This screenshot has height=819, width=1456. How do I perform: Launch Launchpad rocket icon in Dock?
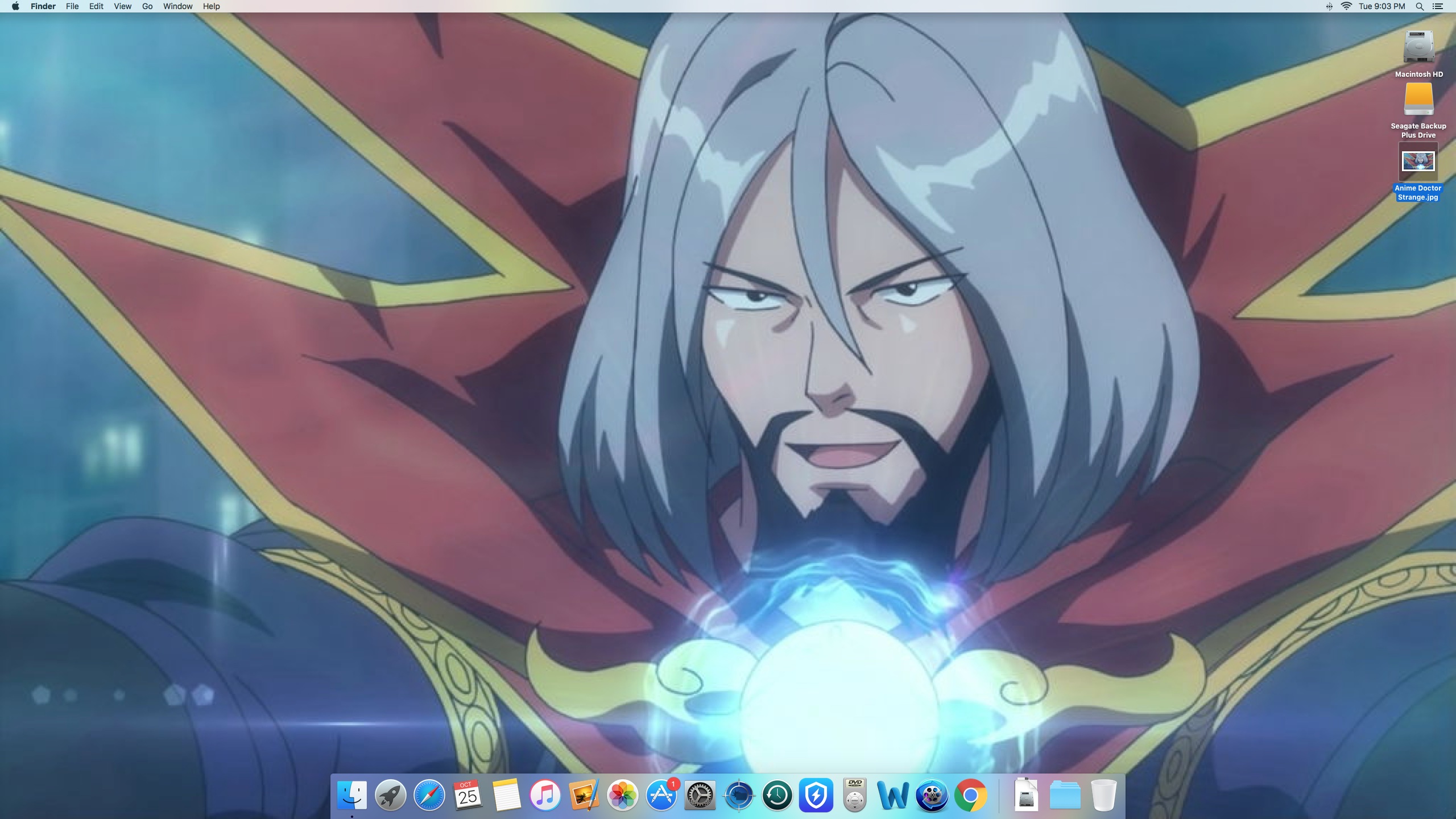tap(391, 795)
